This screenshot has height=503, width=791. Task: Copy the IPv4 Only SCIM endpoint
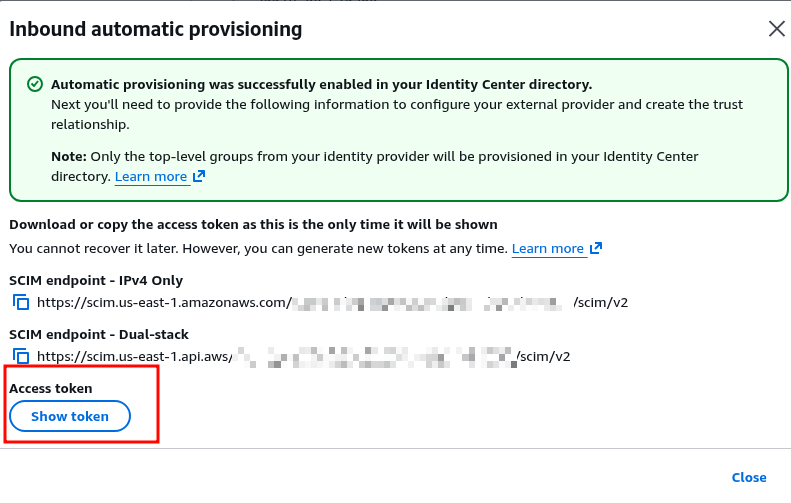pos(21,302)
